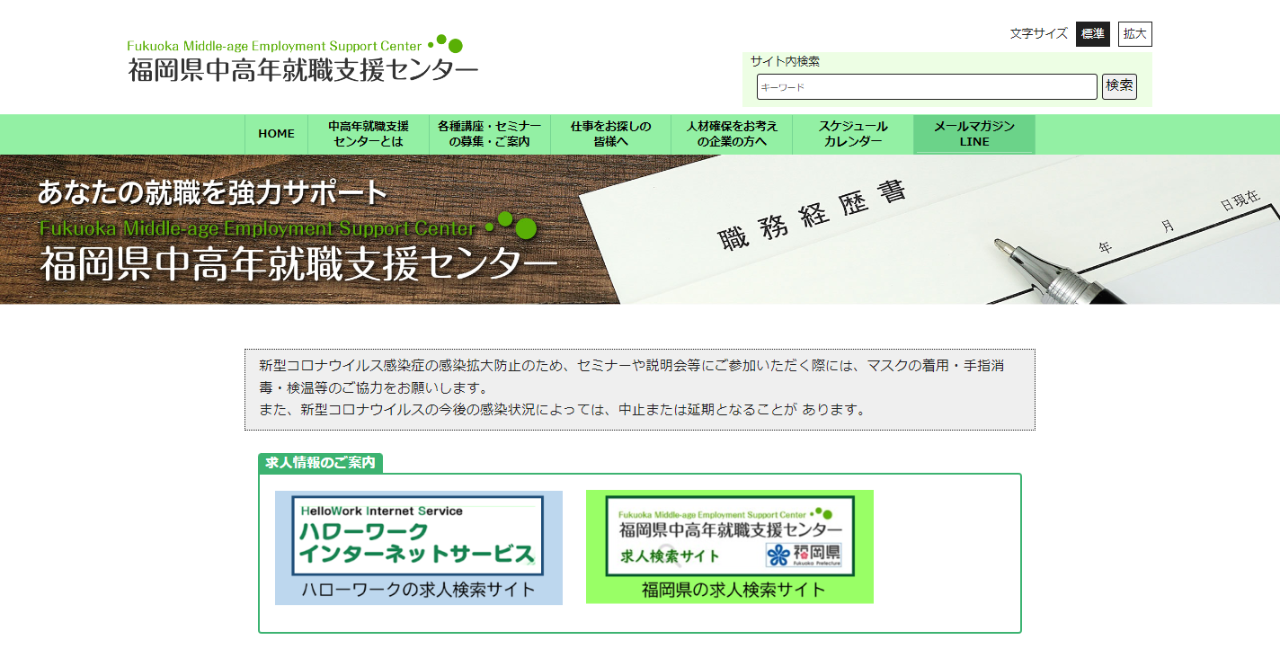This screenshot has width=1280, height=649.
Task: Click the 福岡県 prefecture emblem in banner
Action: coord(804,556)
